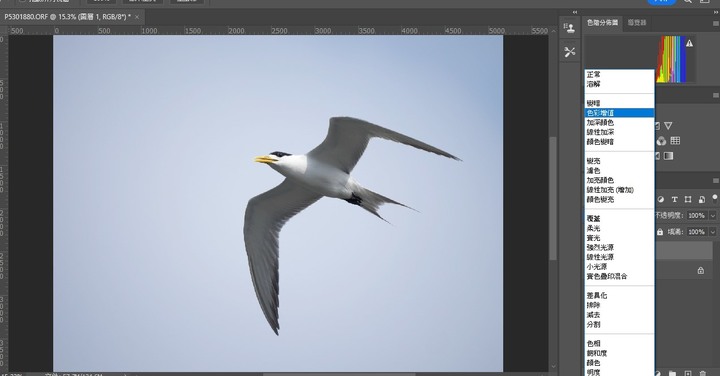720x376 pixels.
Task: Click the delete layer trash icon
Action: click(x=703, y=373)
